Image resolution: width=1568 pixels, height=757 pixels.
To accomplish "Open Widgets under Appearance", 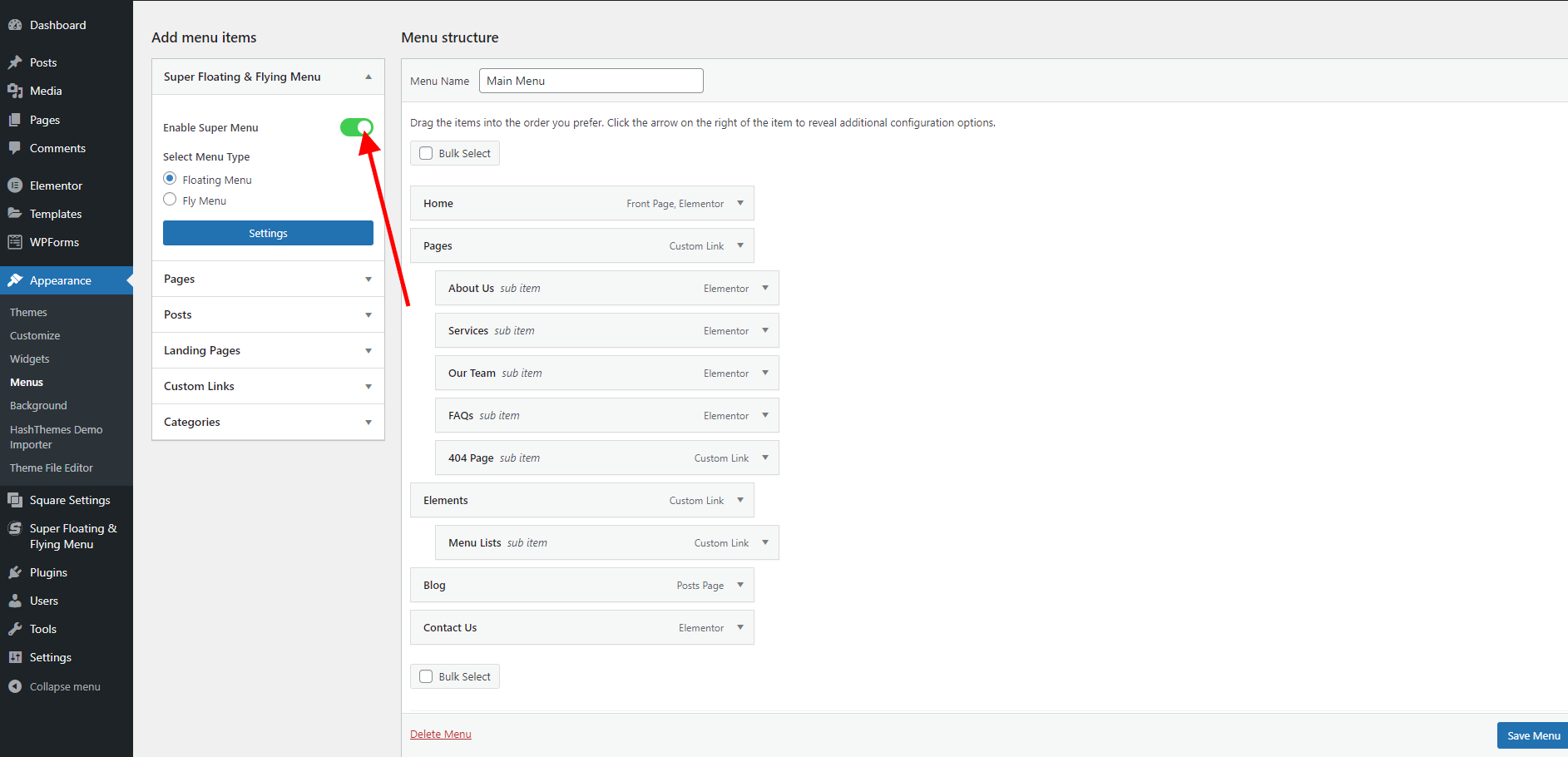I will click(x=30, y=359).
